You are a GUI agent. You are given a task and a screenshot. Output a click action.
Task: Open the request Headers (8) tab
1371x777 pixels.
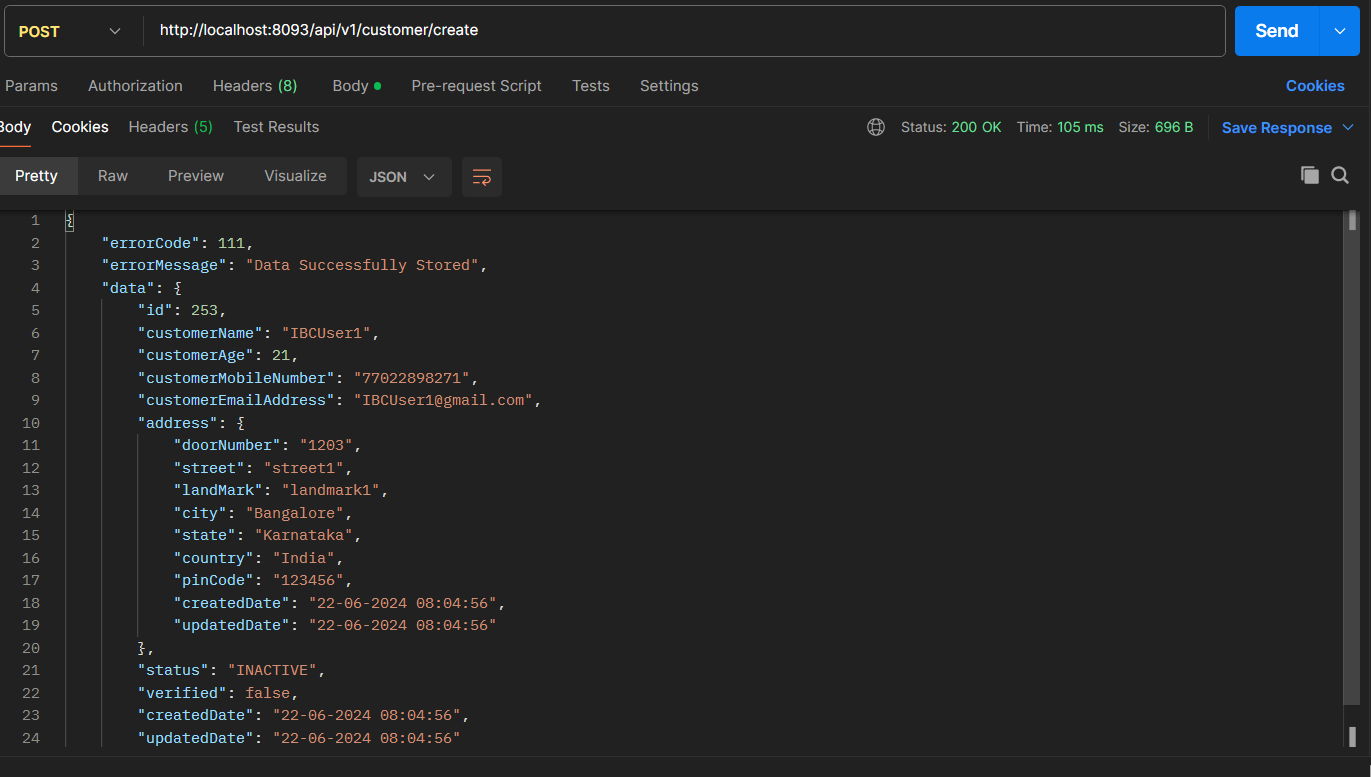coord(255,86)
